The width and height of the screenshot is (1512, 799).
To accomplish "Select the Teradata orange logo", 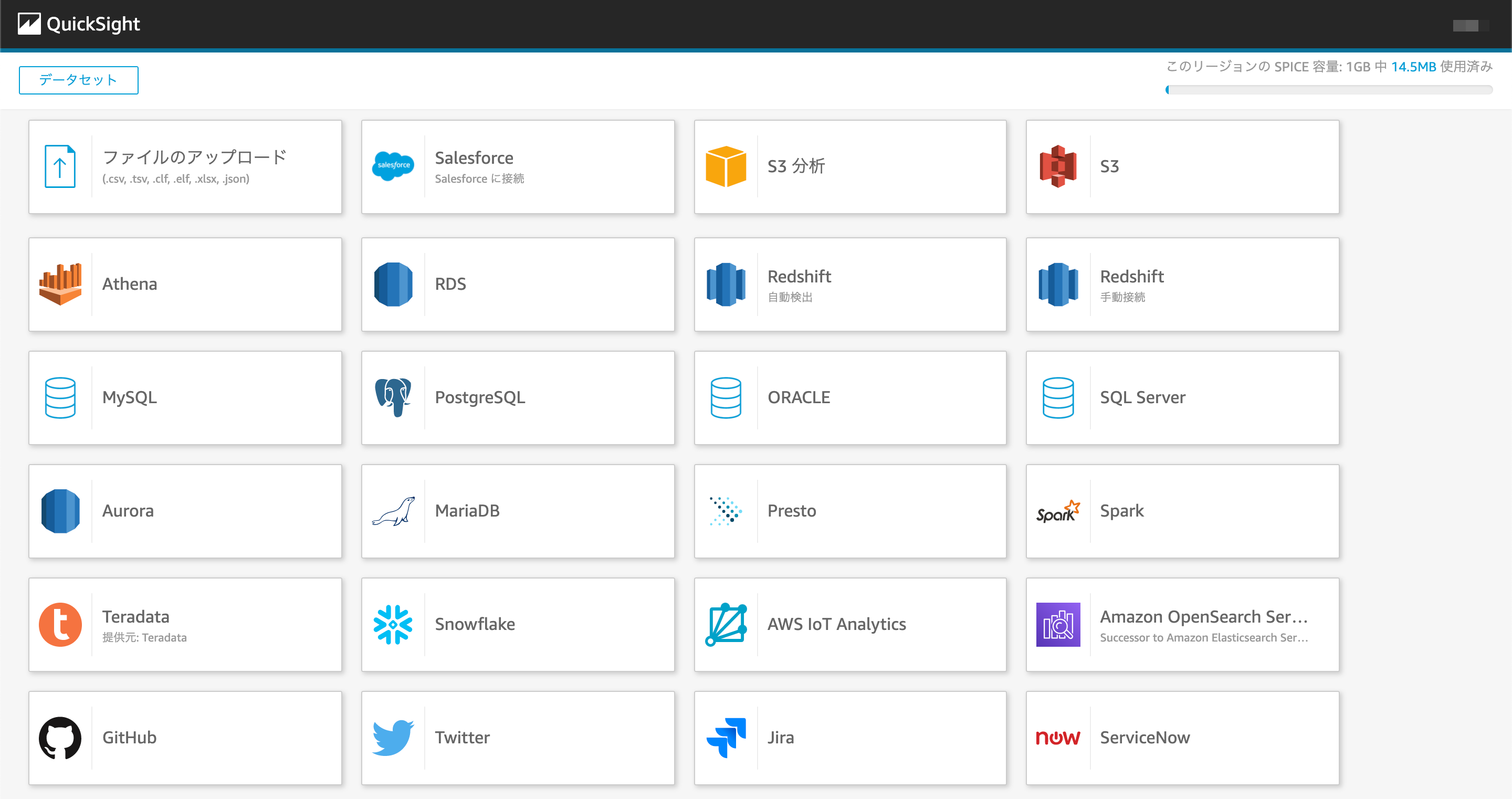I will click(60, 624).
